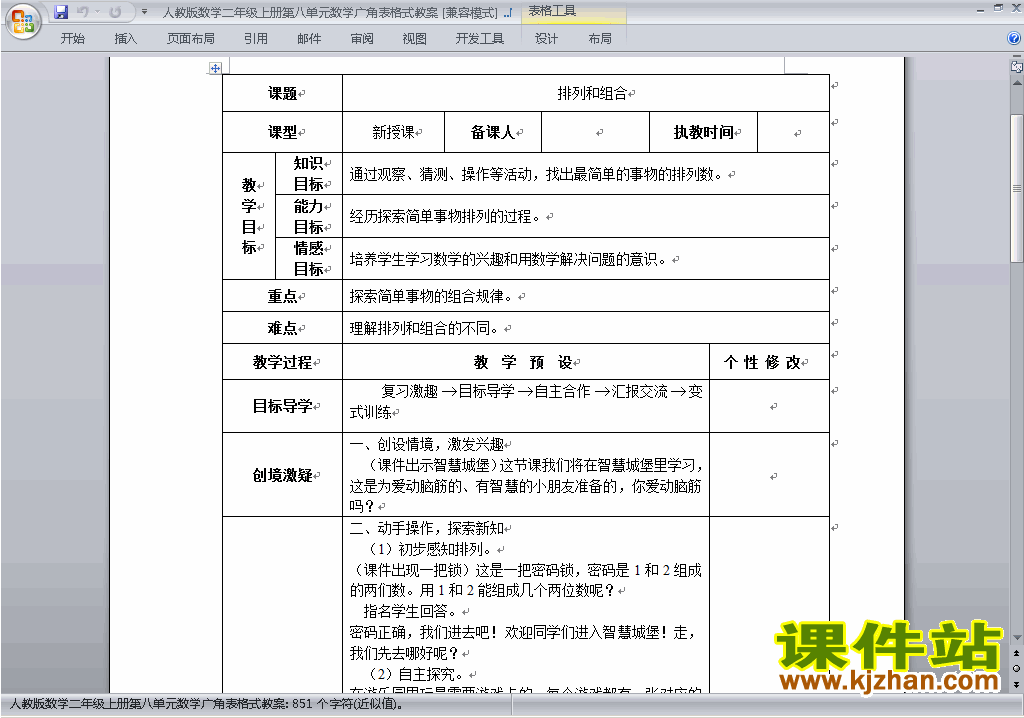Click the 表格工具 contextual label
This screenshot has width=1024, height=718.
point(552,11)
